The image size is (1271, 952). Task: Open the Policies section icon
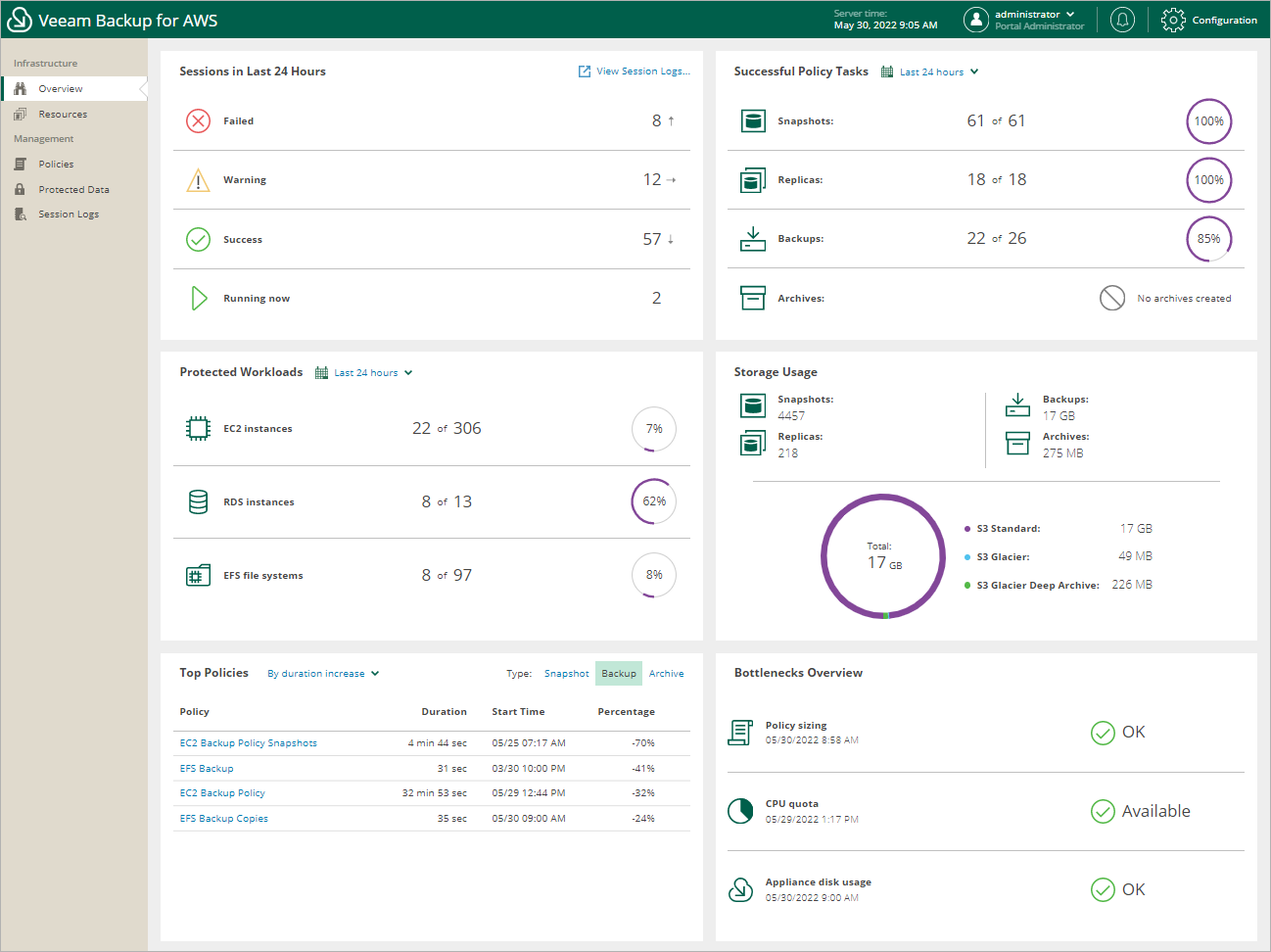[19, 164]
